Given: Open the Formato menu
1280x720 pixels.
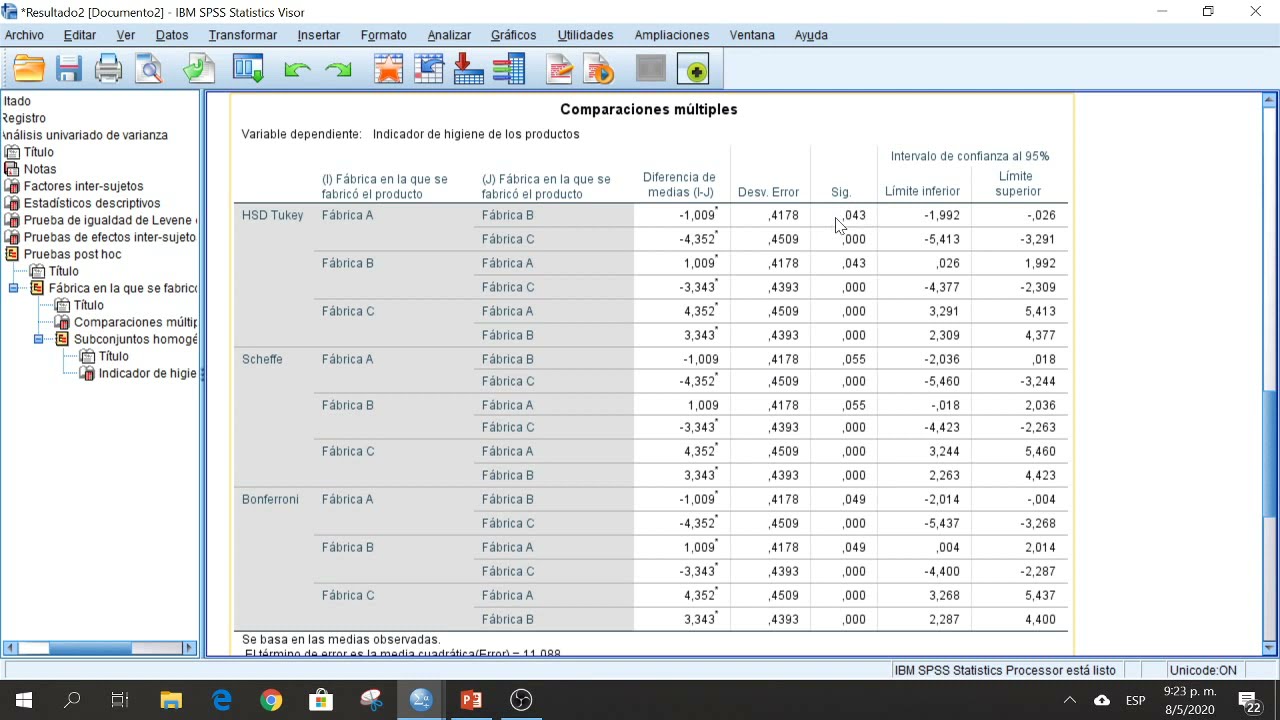Looking at the screenshot, I should pos(383,35).
